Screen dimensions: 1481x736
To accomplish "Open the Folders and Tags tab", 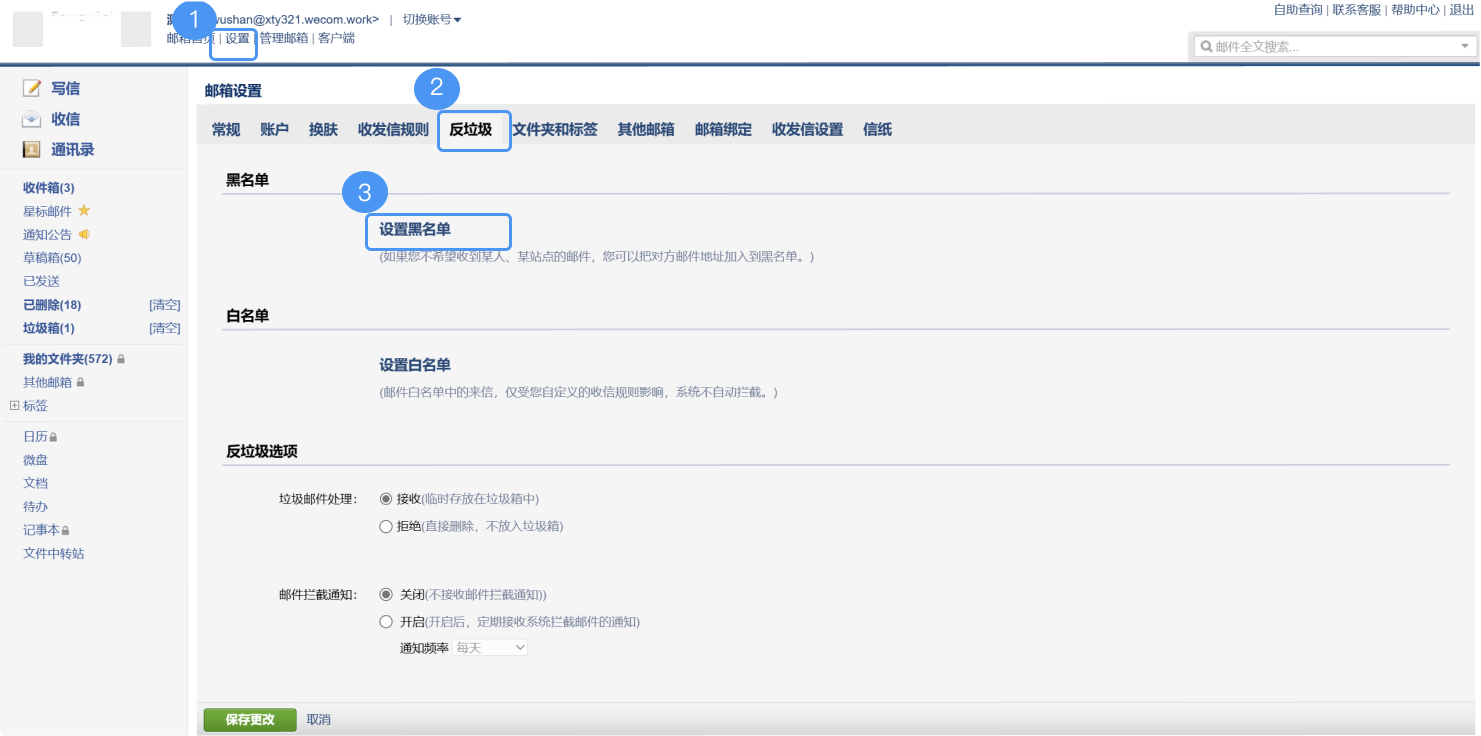I will (x=555, y=130).
